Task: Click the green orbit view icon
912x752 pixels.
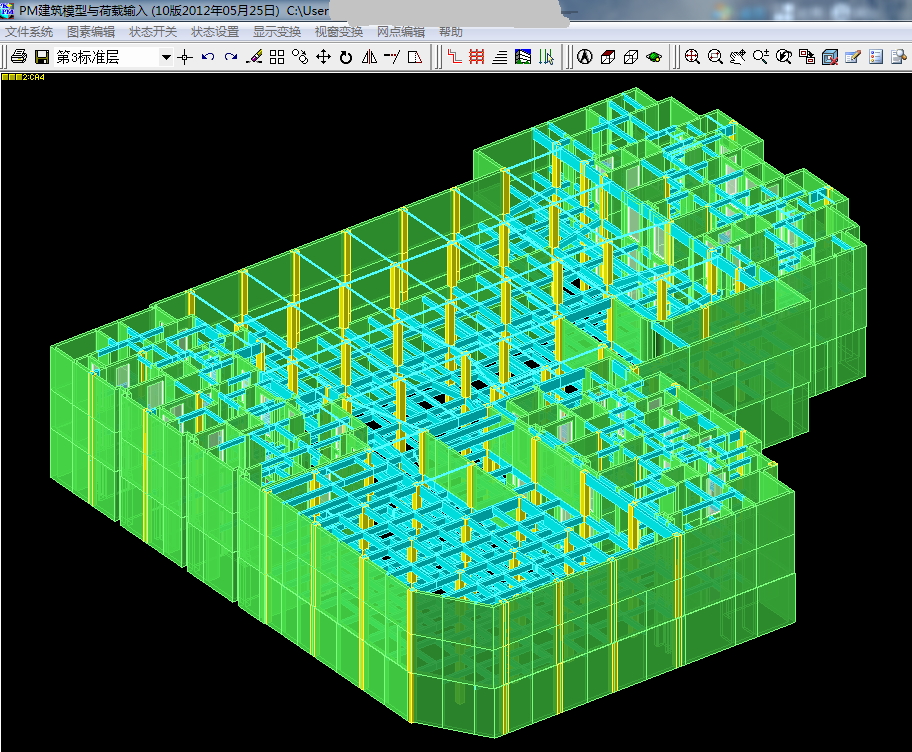Action: 654,57
